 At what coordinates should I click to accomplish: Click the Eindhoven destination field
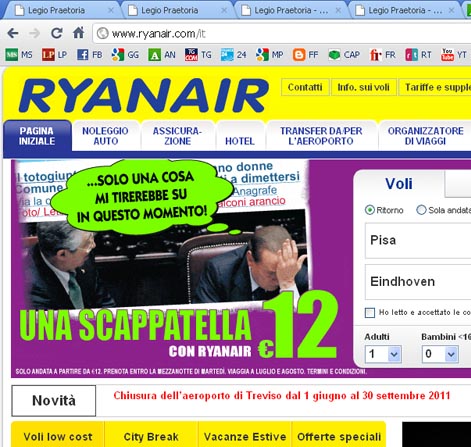pyautogui.click(x=418, y=282)
